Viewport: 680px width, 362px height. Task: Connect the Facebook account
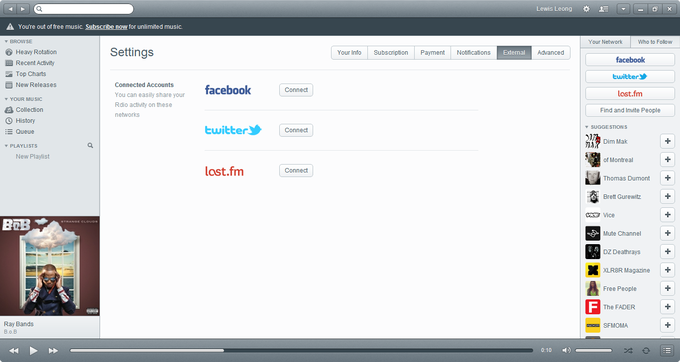point(296,90)
